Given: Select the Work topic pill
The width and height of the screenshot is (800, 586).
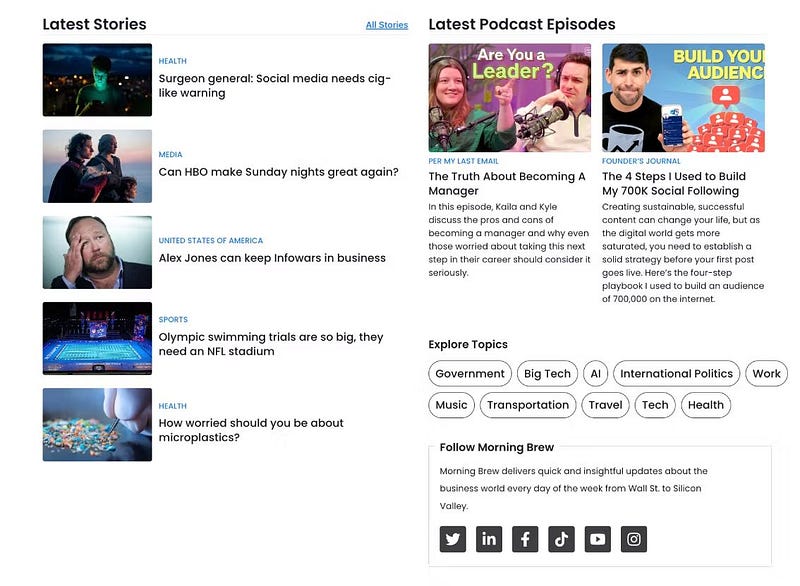Looking at the screenshot, I should [766, 373].
